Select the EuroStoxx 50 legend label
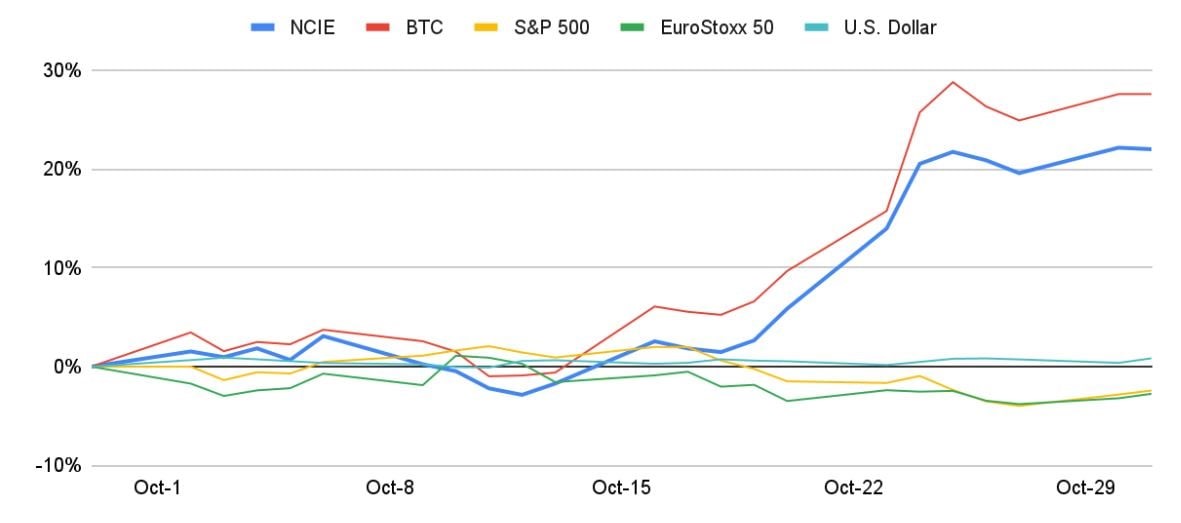The height and width of the screenshot is (523, 1181). click(x=715, y=27)
